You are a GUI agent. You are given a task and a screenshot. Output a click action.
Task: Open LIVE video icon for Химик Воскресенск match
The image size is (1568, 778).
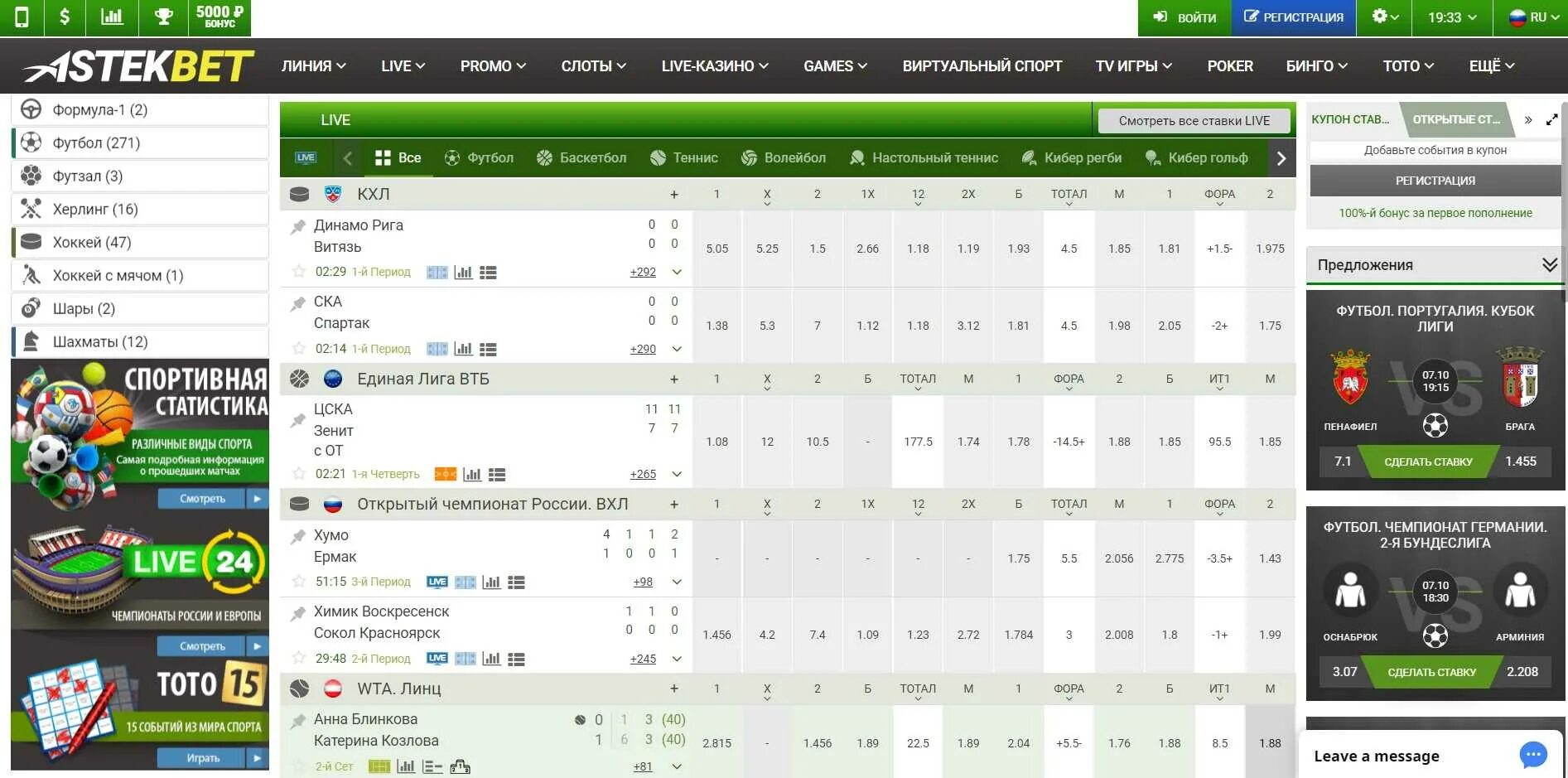[437, 659]
